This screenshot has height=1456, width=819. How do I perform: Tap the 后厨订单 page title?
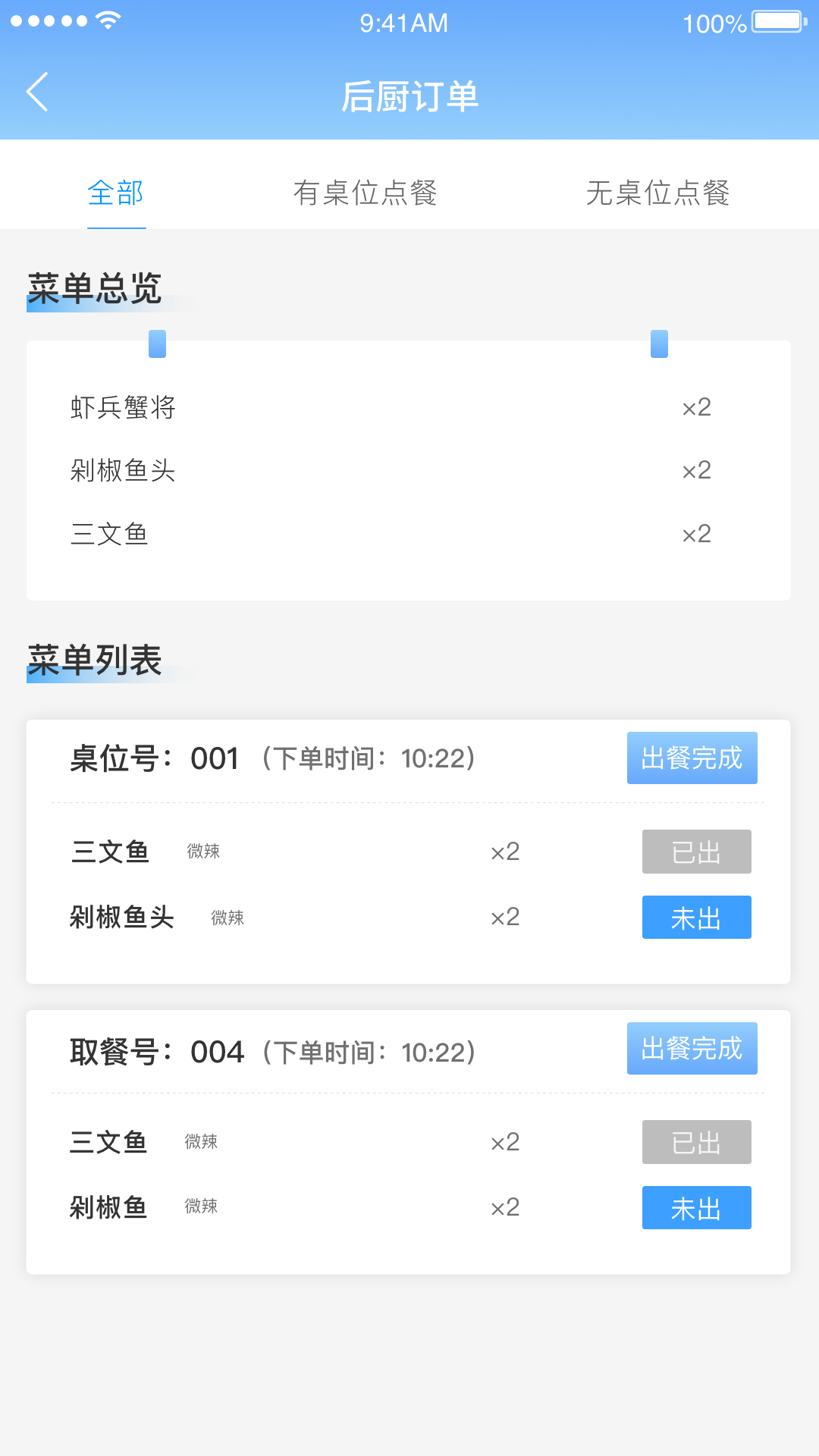[409, 97]
